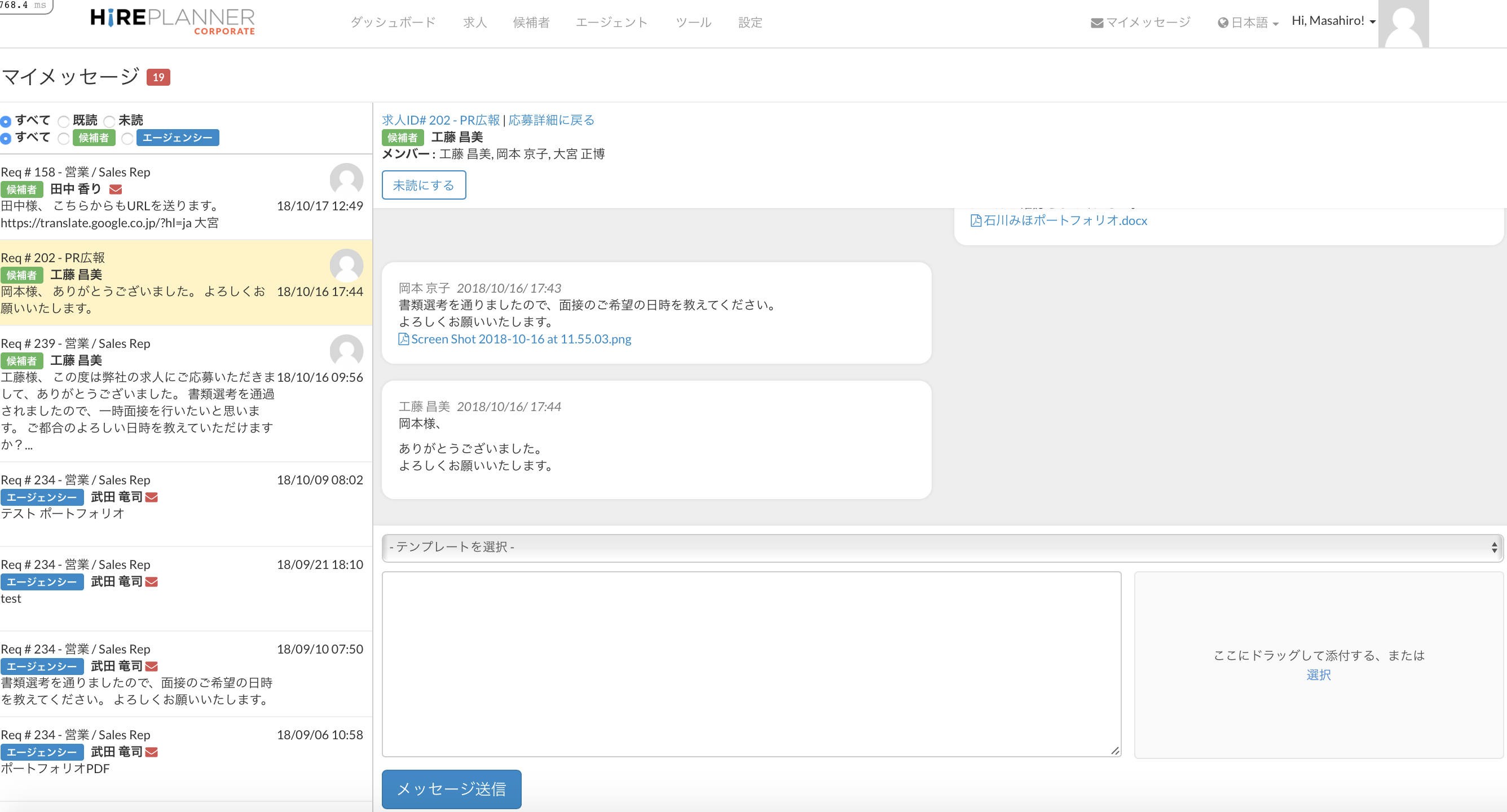The image size is (1507, 812).
Task: Click file icon of 石川みほポートフォリオ.docx
Action: point(975,220)
